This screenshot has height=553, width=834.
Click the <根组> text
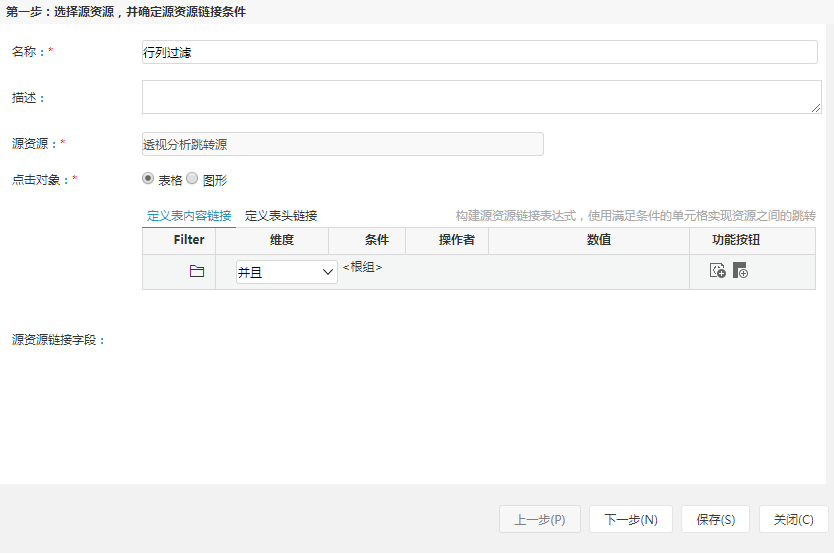362,267
